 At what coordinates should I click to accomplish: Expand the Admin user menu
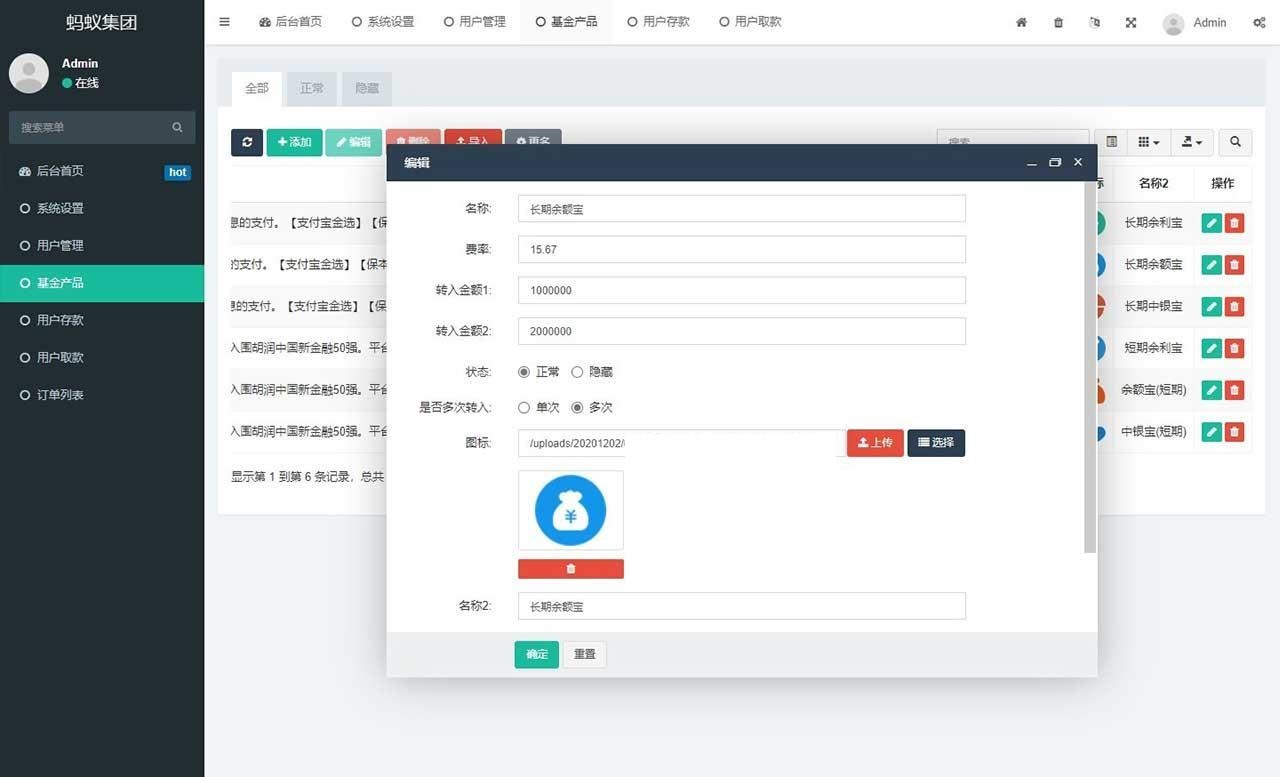pyautogui.click(x=1196, y=22)
